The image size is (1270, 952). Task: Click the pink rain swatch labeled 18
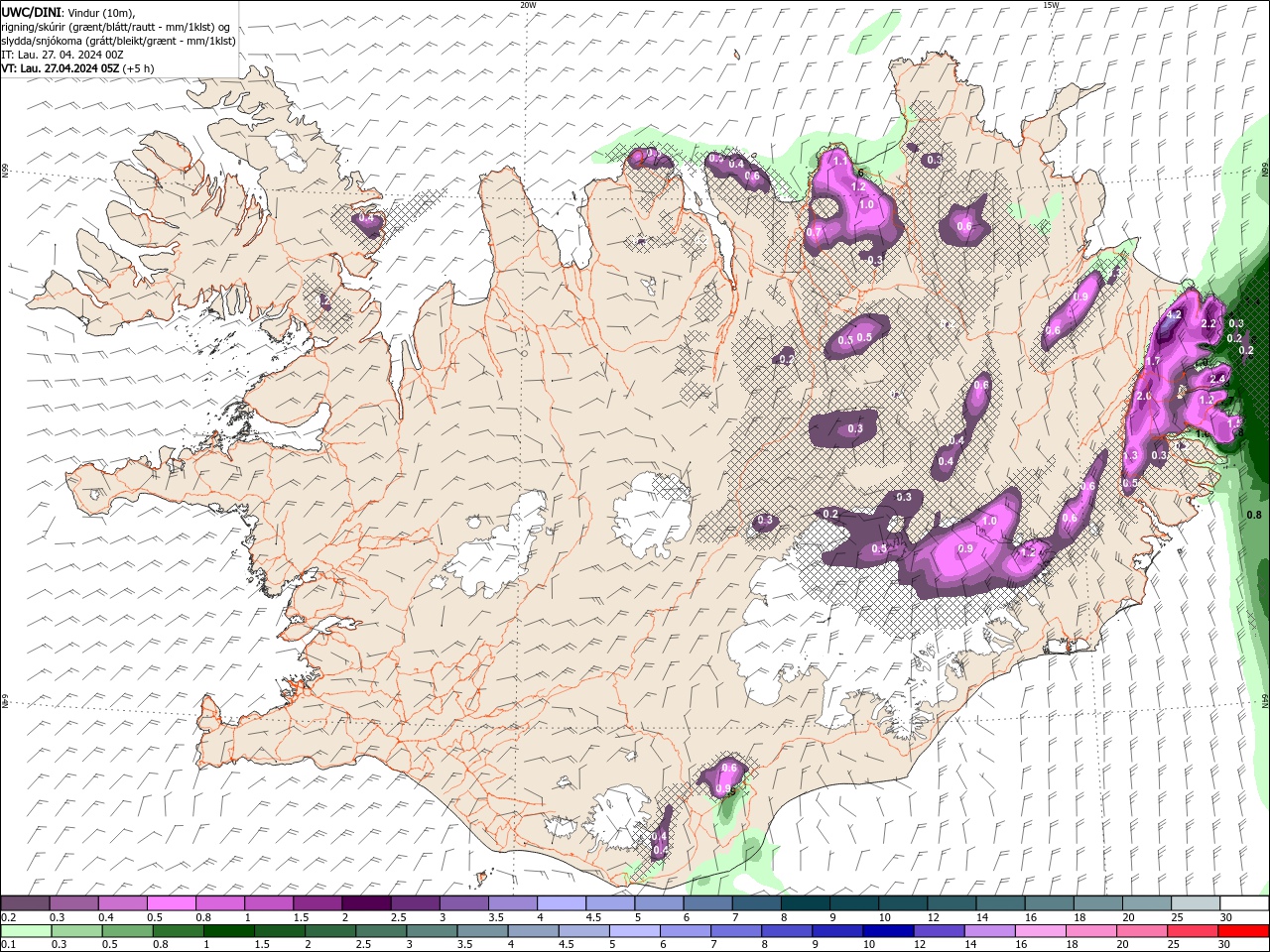click(1089, 931)
